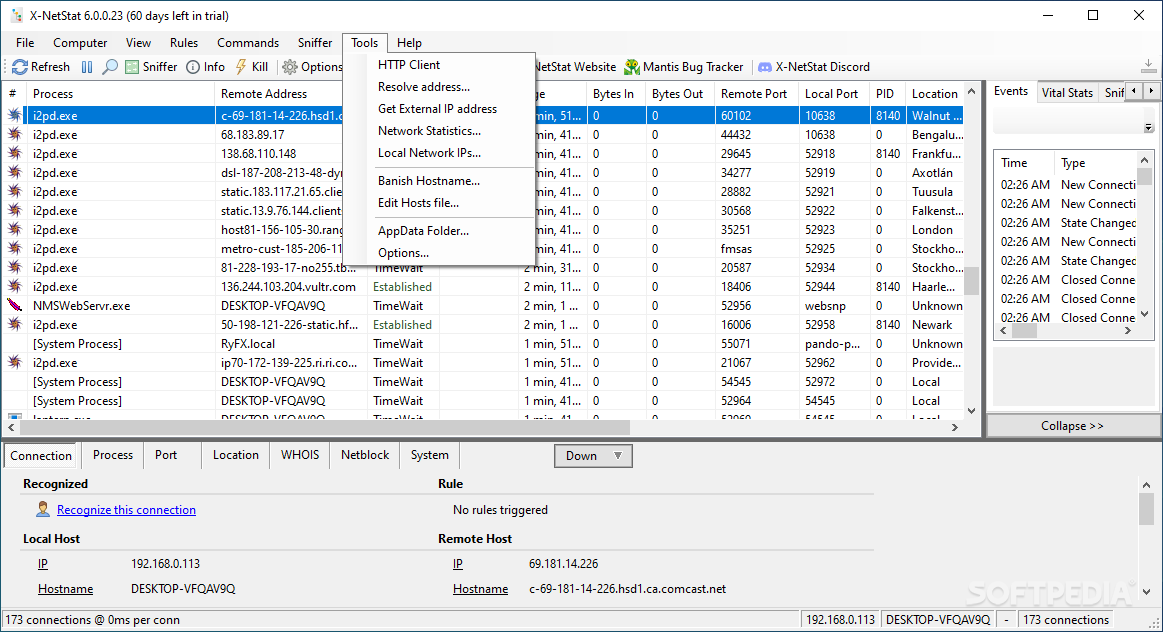The width and height of the screenshot is (1163, 632).
Task: Kill the connection using the lightning icon
Action: (251, 67)
